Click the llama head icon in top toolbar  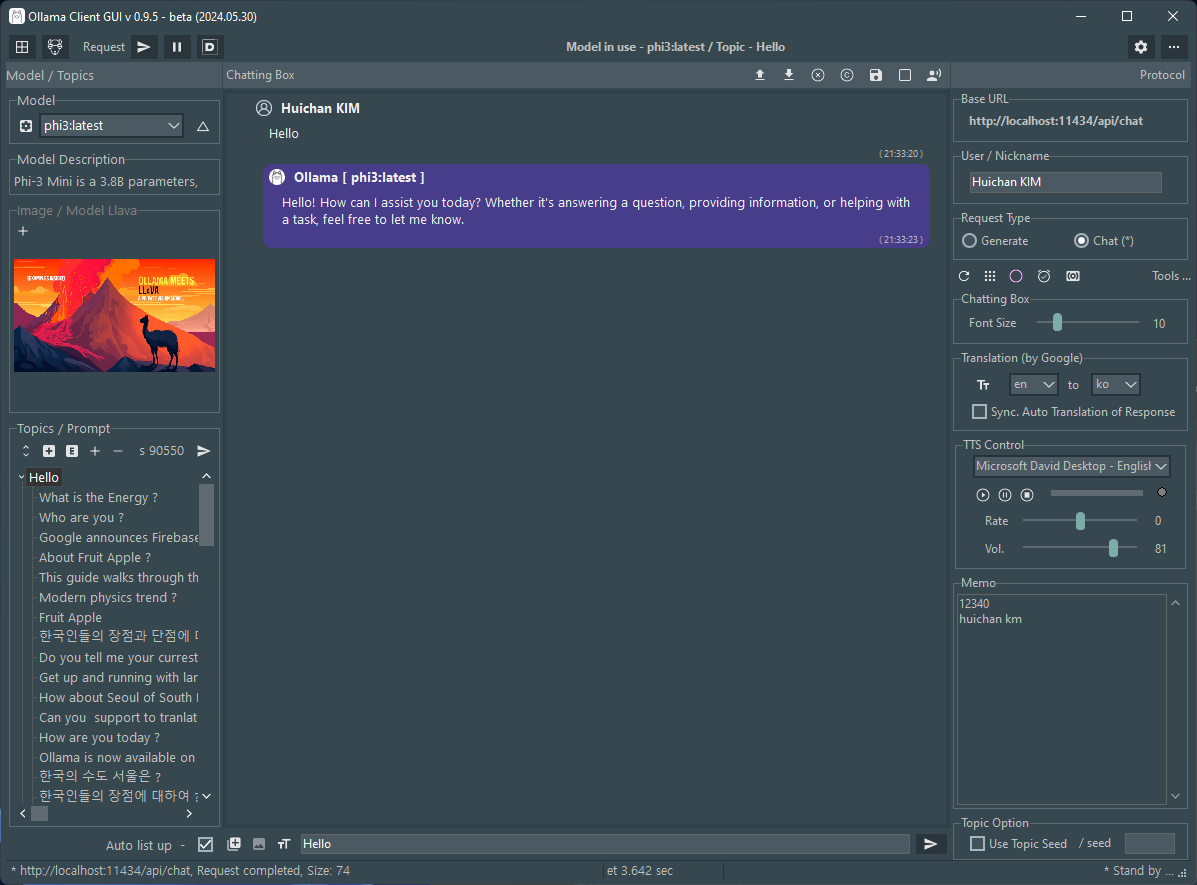55,47
